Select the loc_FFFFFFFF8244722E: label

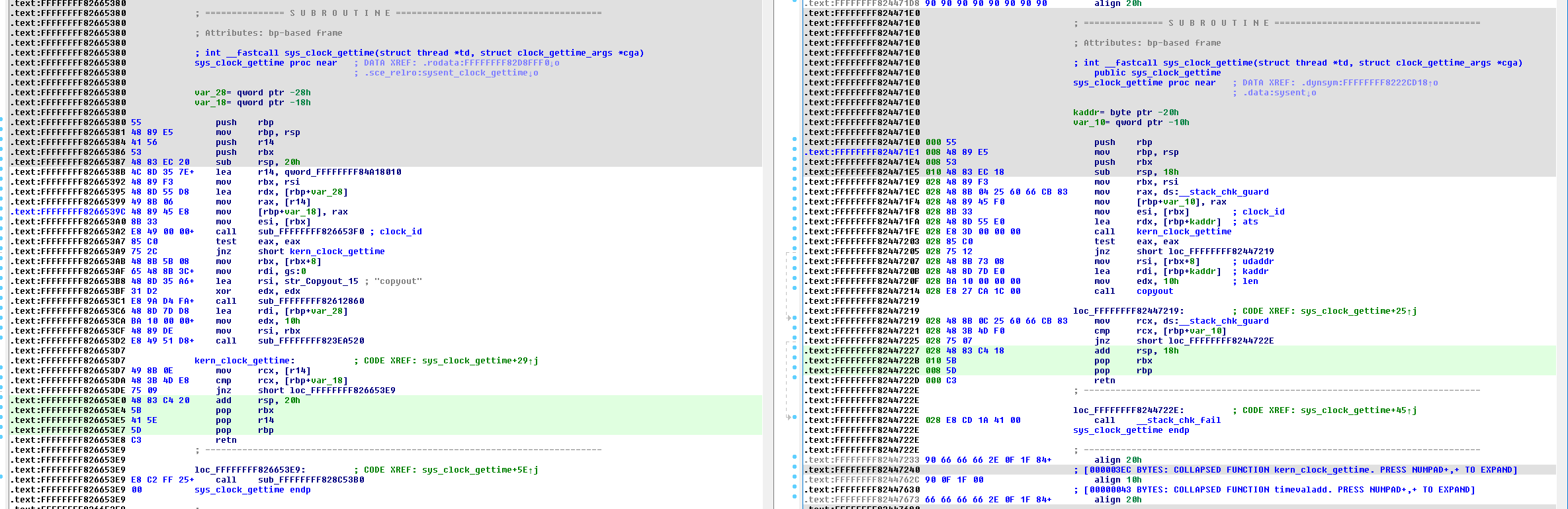[1128, 410]
